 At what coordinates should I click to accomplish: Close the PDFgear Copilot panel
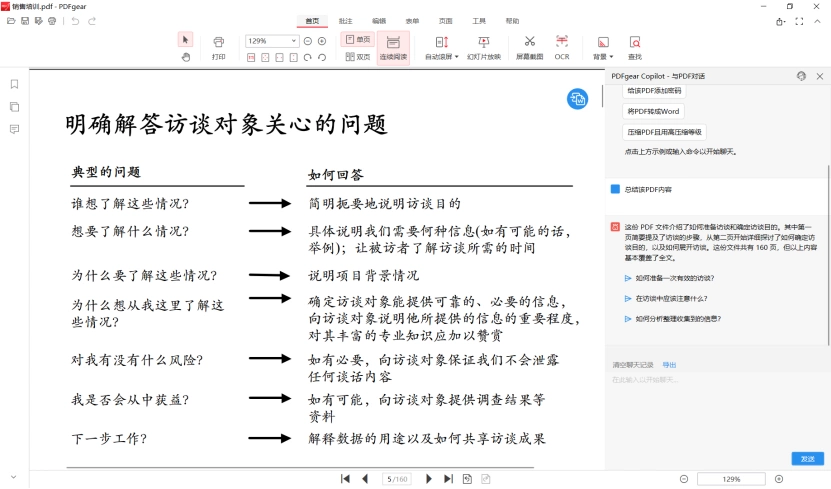pyautogui.click(x=820, y=76)
